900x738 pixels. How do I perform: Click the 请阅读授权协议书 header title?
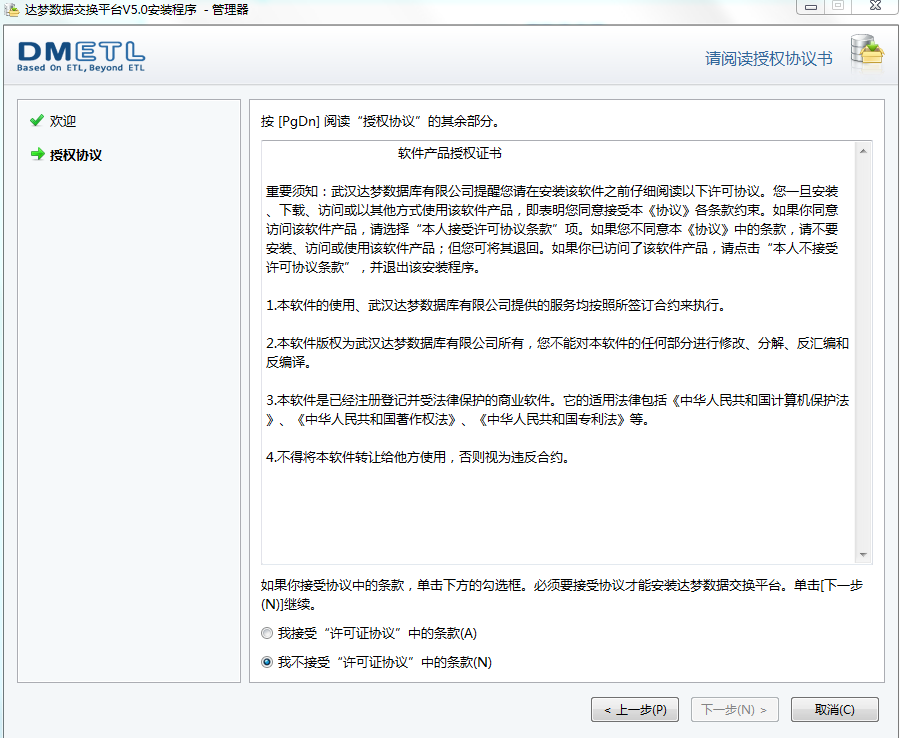click(x=769, y=59)
